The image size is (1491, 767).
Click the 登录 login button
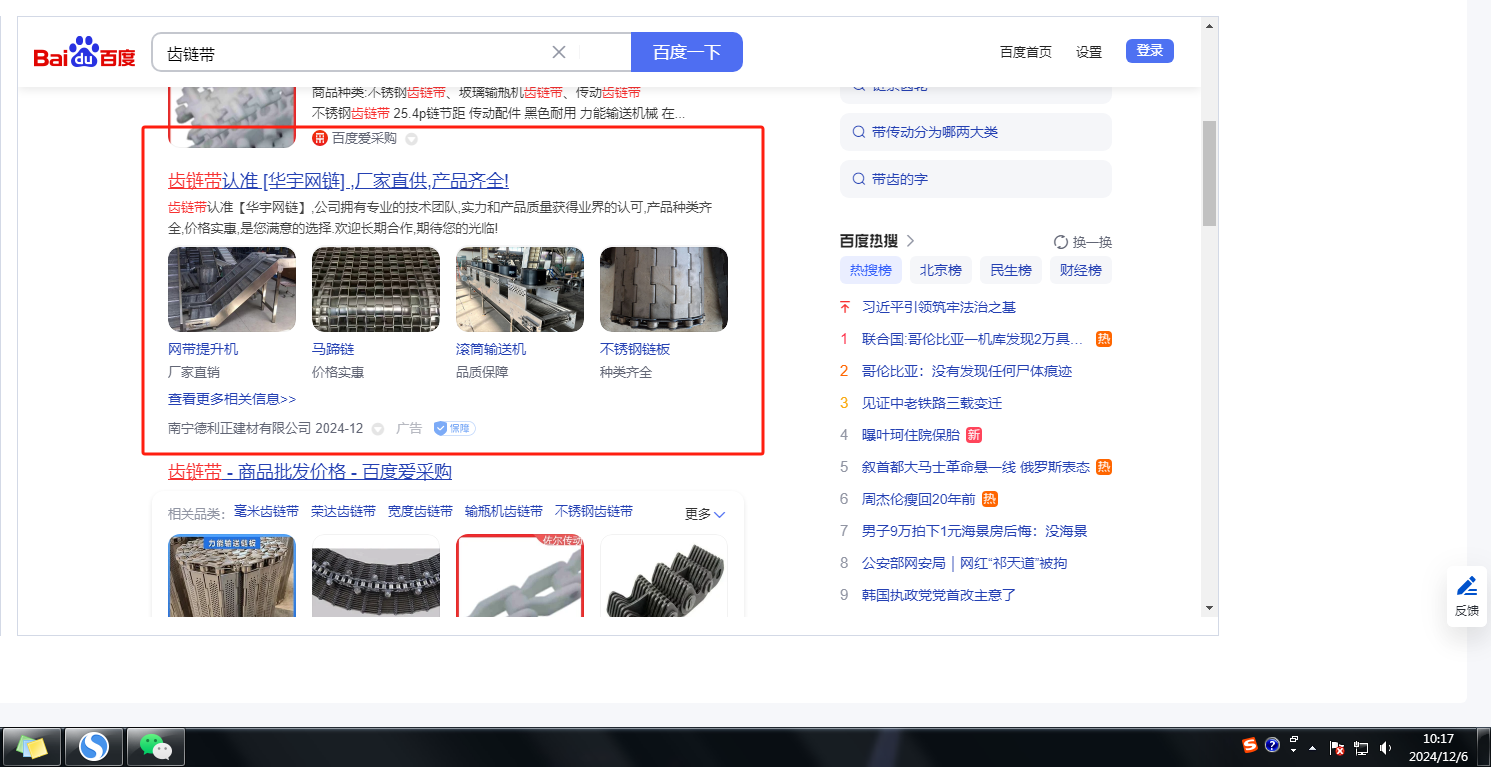tap(1150, 51)
